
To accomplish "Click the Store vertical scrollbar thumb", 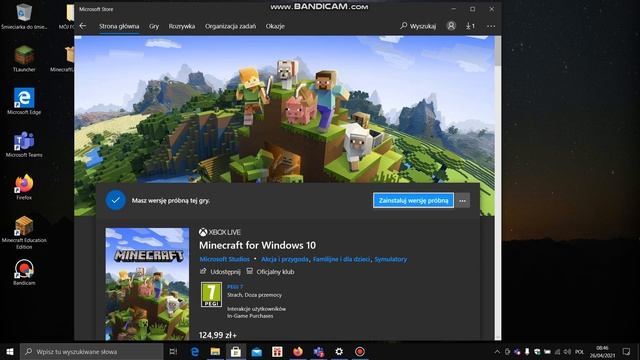I will tap(498, 51).
